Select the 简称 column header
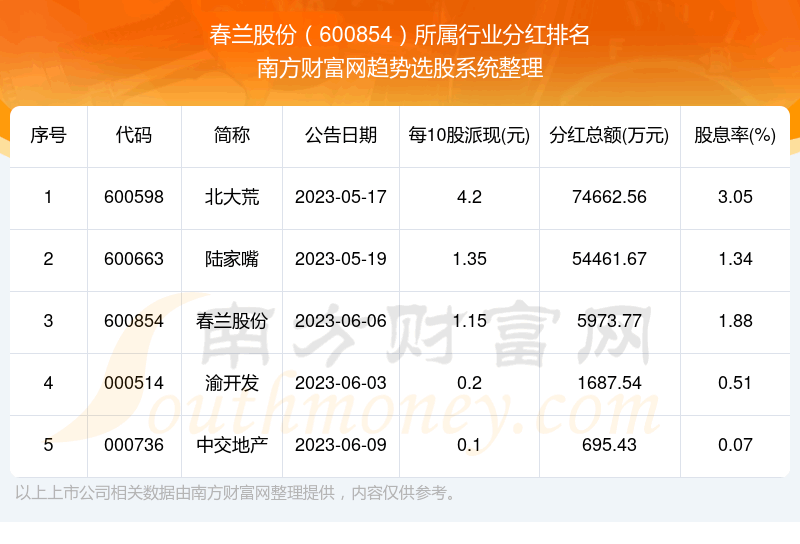Viewport: 800px width, 544px height. (232, 135)
